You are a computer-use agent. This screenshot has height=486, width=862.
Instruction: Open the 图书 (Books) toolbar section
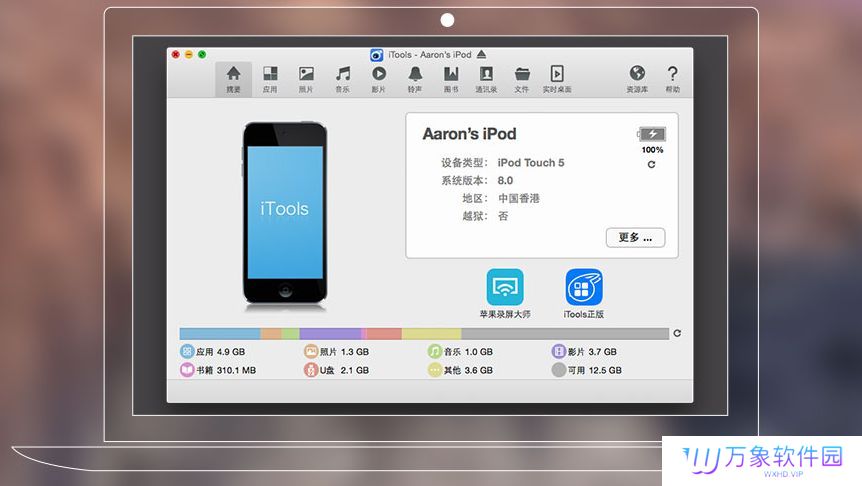click(451, 80)
